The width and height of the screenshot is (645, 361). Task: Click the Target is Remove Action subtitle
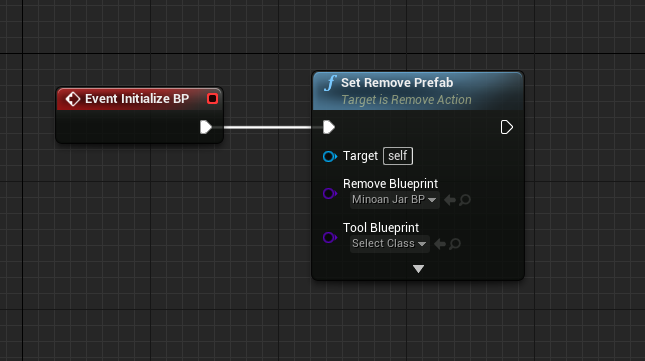(x=406, y=100)
